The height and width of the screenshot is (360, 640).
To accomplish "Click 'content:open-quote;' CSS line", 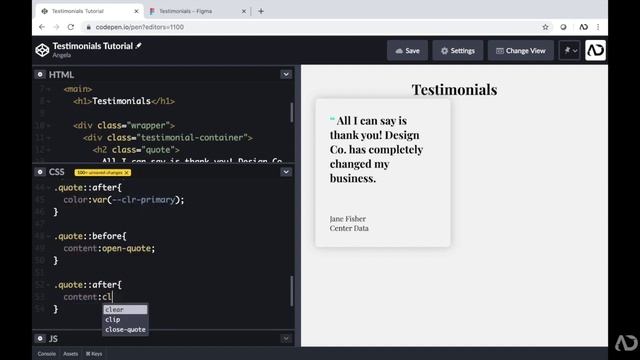I will [x=109, y=248].
